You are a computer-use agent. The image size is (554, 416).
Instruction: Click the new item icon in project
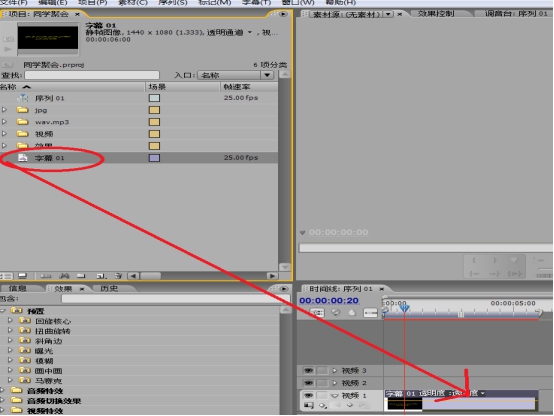(101, 276)
